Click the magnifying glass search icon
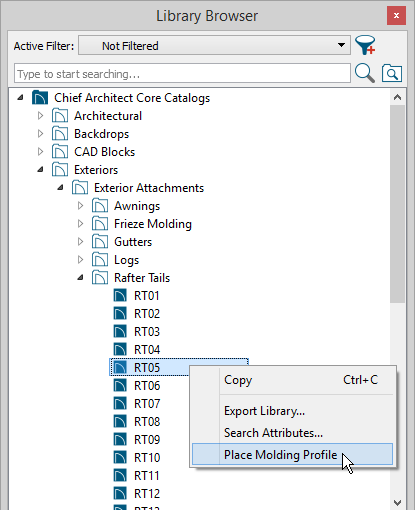Screen dimensions: 415x510 pos(365,73)
